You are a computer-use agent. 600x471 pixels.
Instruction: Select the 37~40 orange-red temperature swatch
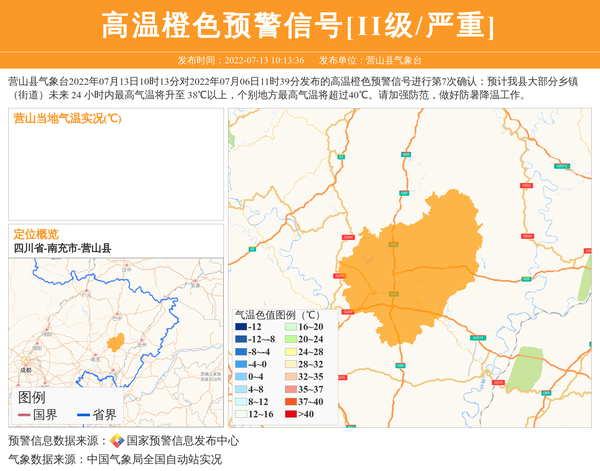coord(291,400)
